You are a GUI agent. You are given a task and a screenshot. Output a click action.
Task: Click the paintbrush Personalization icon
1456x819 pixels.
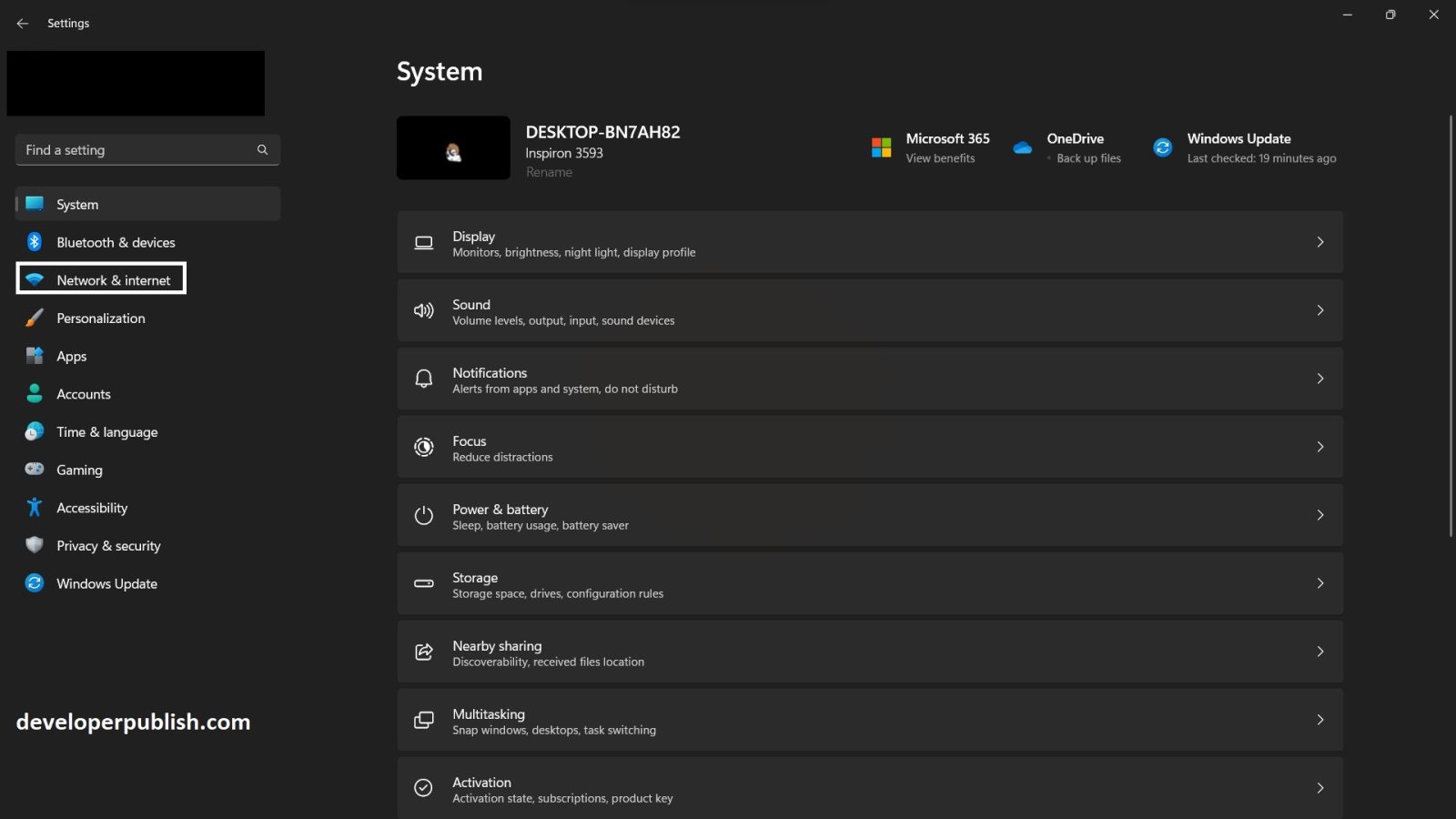[35, 318]
